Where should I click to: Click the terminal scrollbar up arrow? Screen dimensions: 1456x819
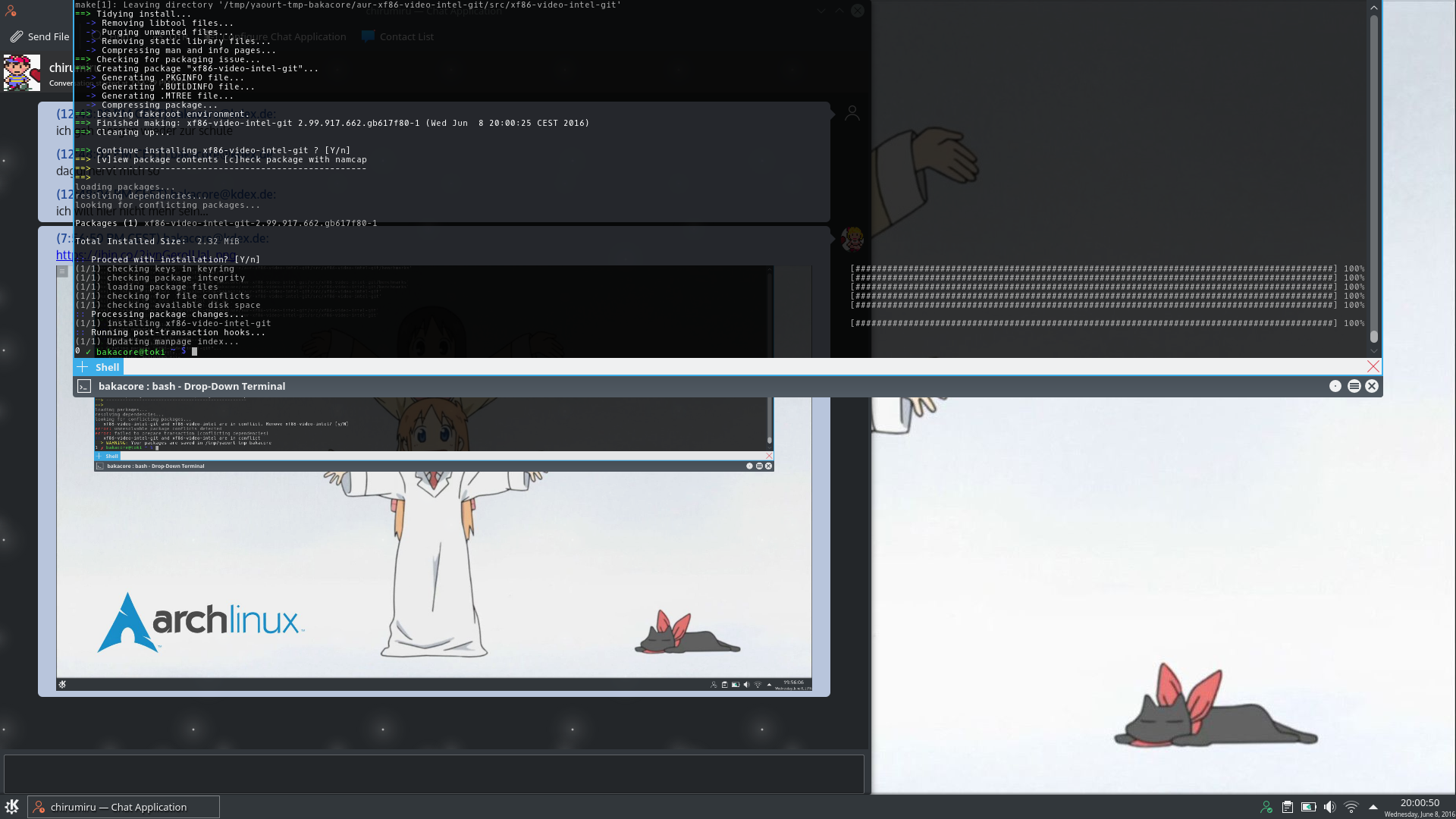[1373, 7]
